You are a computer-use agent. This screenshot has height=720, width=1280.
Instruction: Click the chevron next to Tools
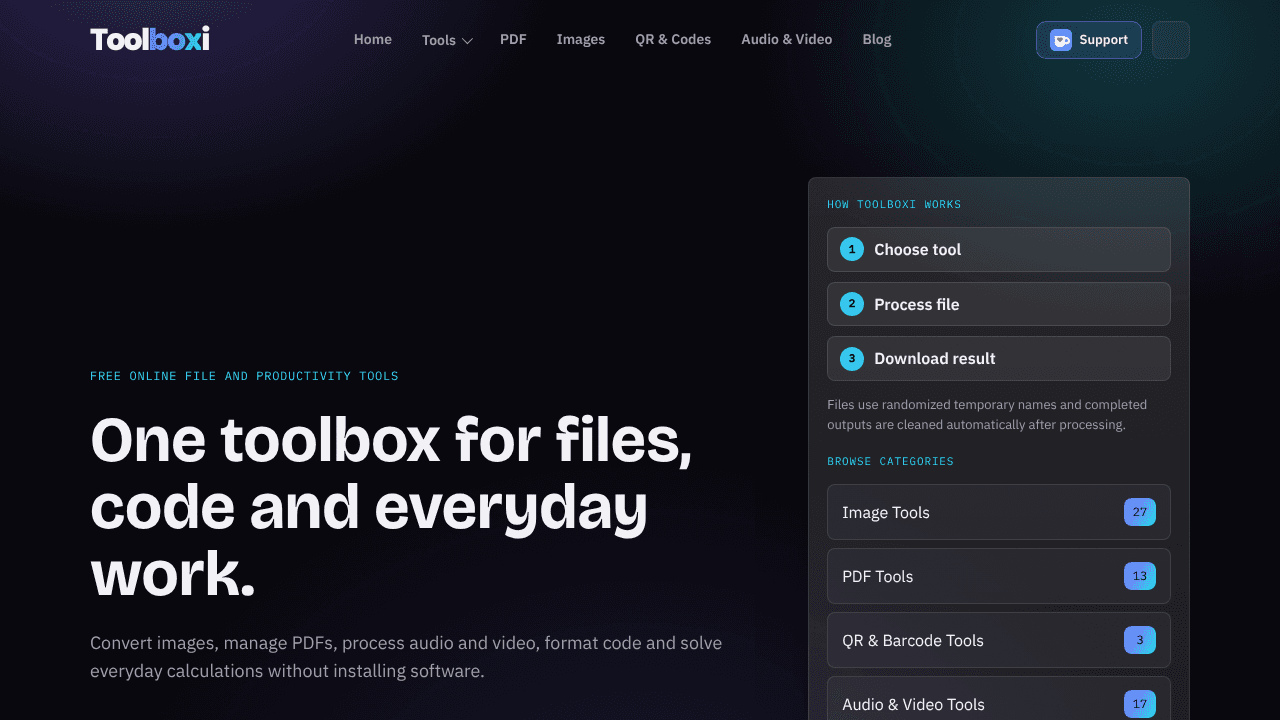tap(467, 41)
